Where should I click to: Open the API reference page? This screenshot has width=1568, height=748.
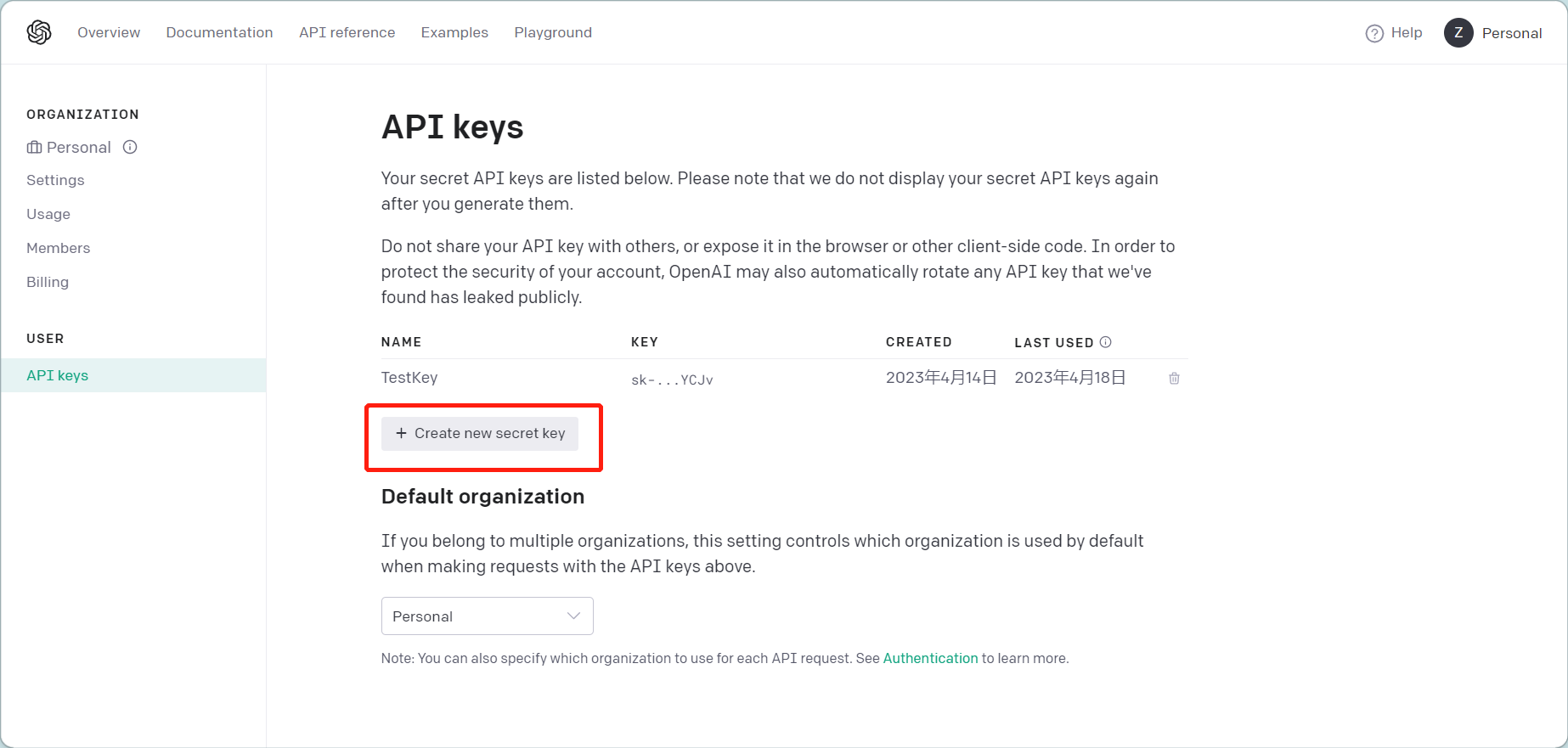point(347,32)
